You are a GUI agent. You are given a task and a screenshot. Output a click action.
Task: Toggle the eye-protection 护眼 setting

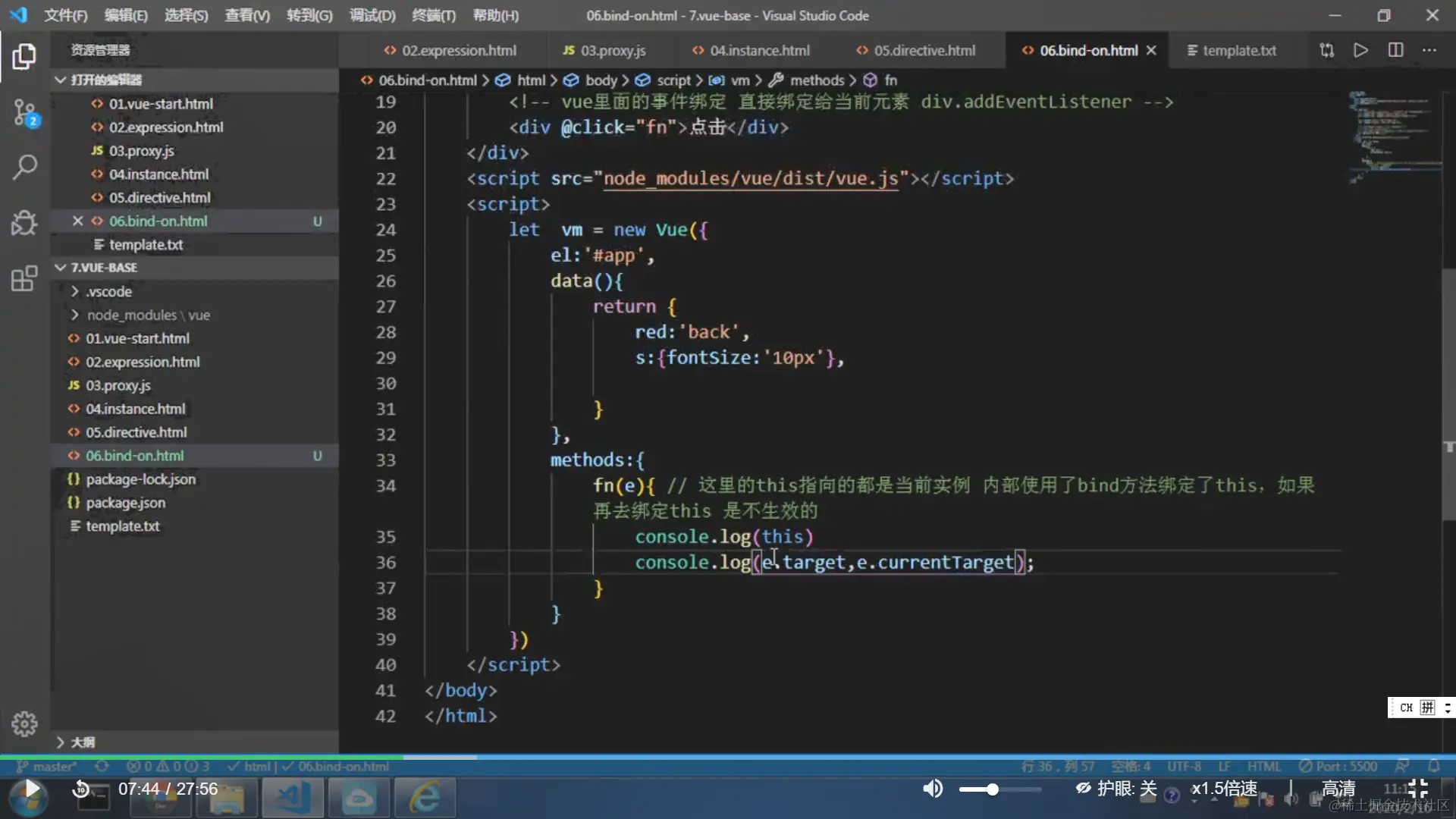tap(1116, 789)
